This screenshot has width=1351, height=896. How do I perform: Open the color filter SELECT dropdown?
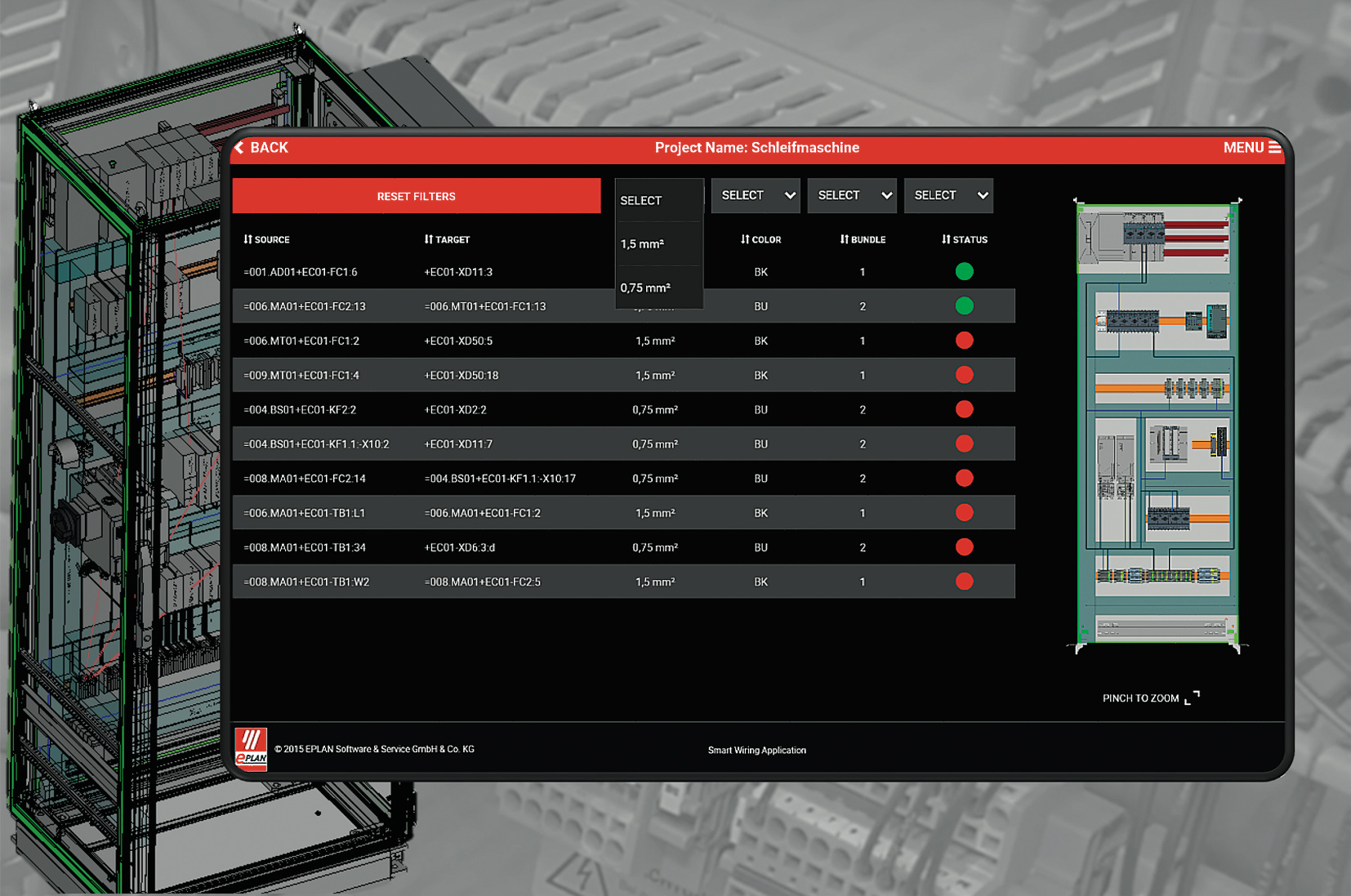tap(756, 195)
